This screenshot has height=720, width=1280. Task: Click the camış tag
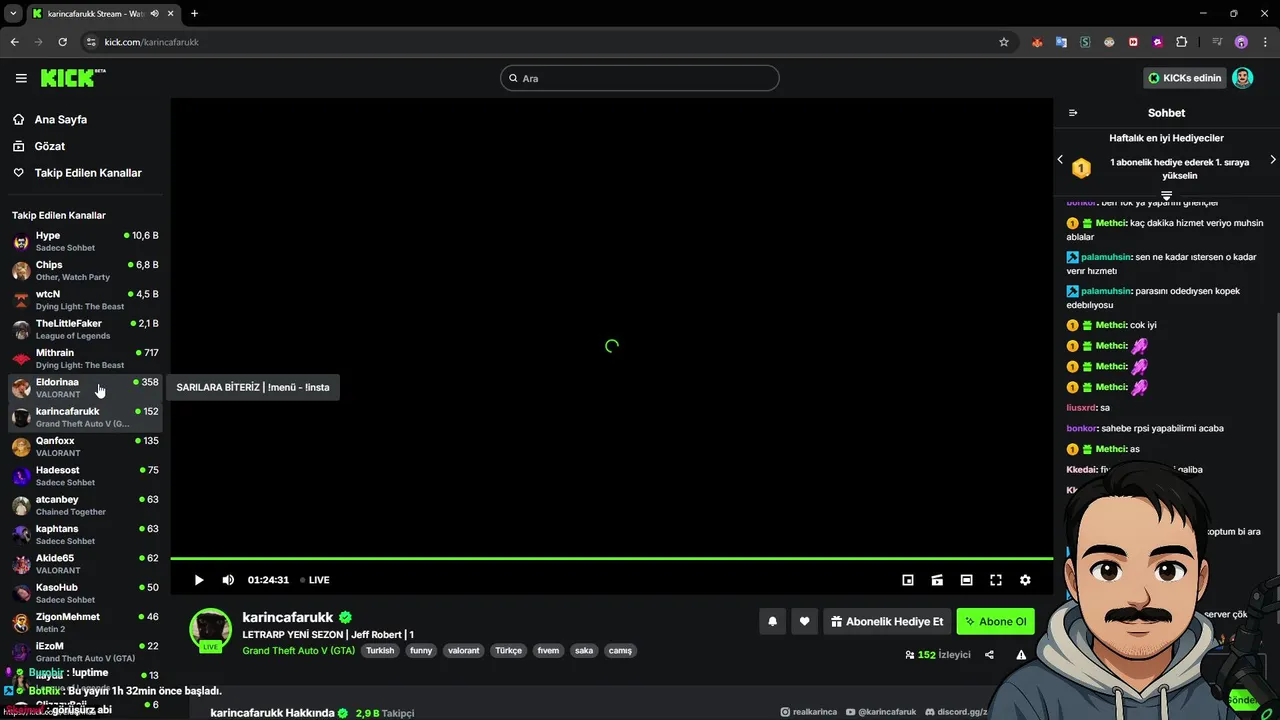[620, 650]
